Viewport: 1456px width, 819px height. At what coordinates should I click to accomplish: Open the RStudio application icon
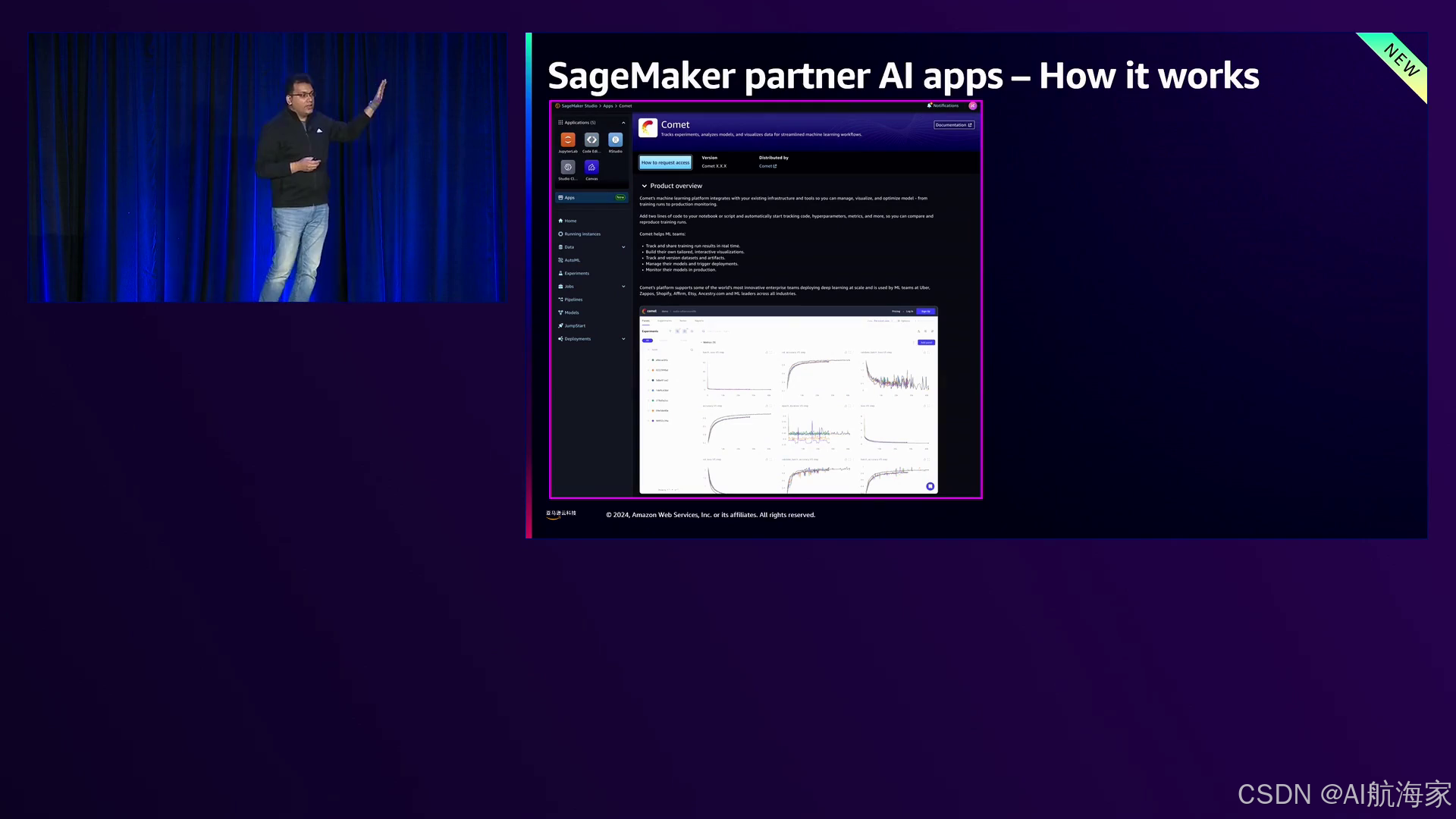pyautogui.click(x=615, y=140)
